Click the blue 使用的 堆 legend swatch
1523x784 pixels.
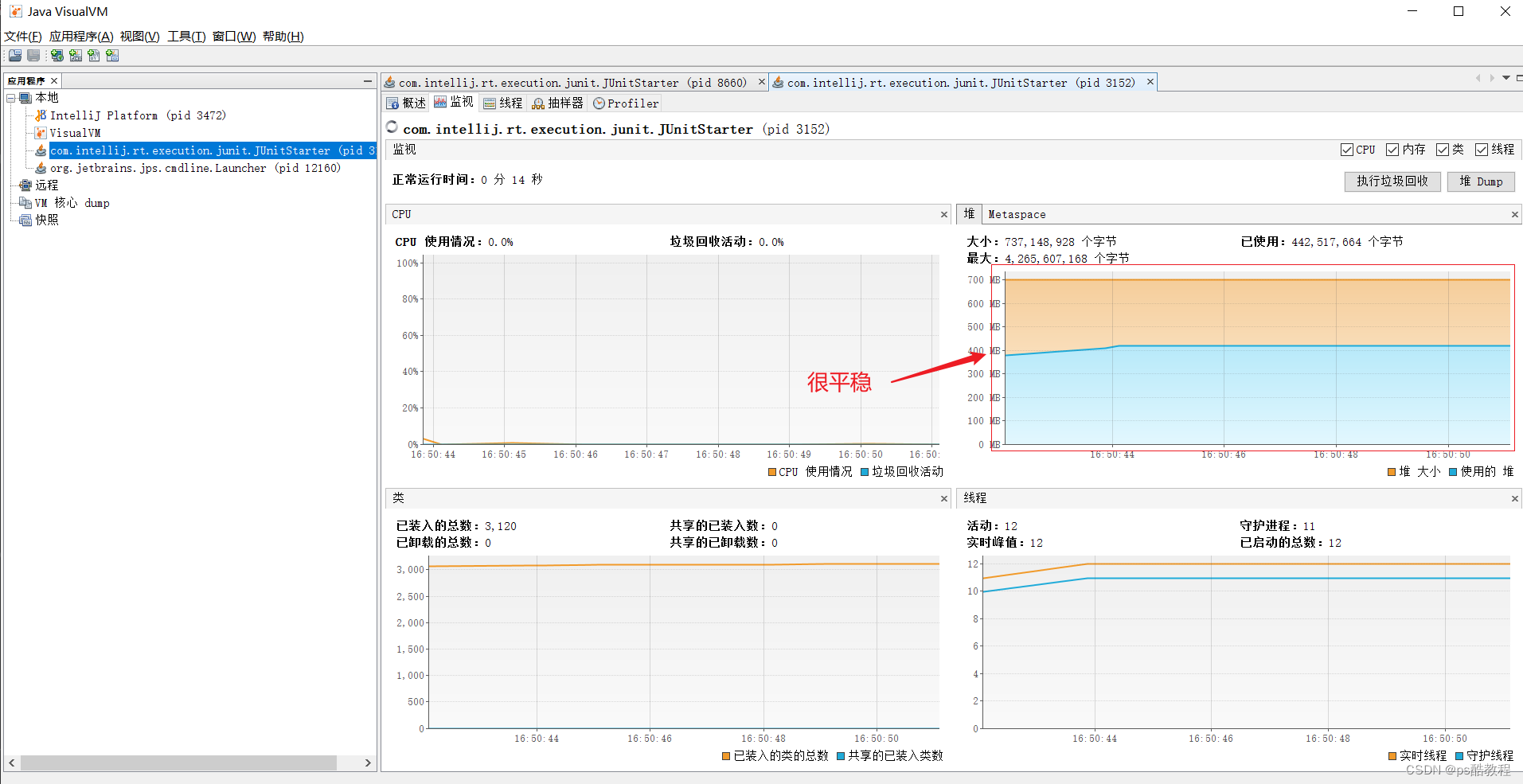pyautogui.click(x=1453, y=472)
